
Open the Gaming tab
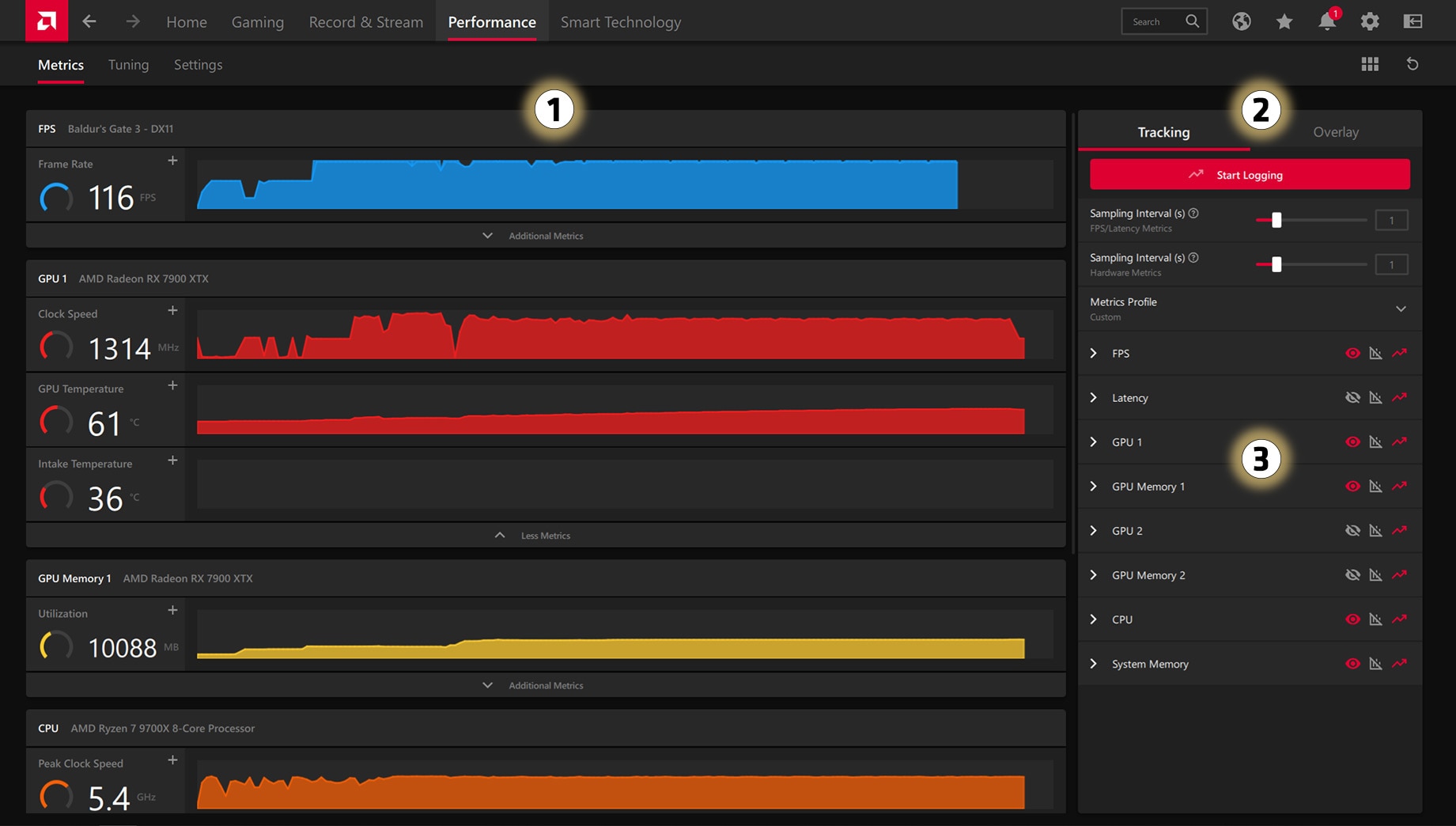[258, 22]
